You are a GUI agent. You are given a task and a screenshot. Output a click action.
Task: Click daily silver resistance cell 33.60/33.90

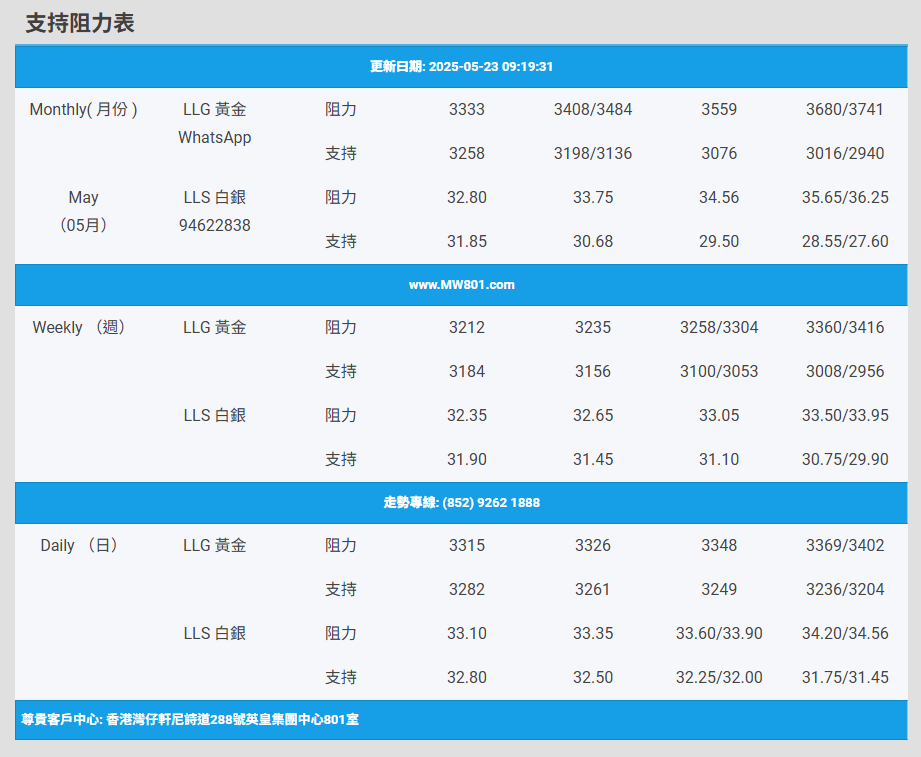pos(719,634)
